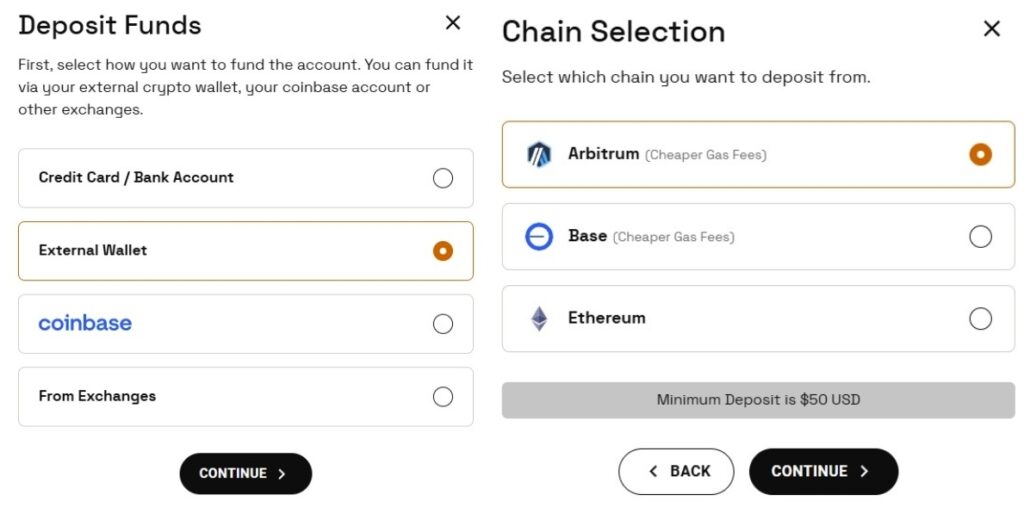Image resolution: width=1024 pixels, height=526 pixels.
Task: Go back using the Back button
Action: click(x=676, y=471)
